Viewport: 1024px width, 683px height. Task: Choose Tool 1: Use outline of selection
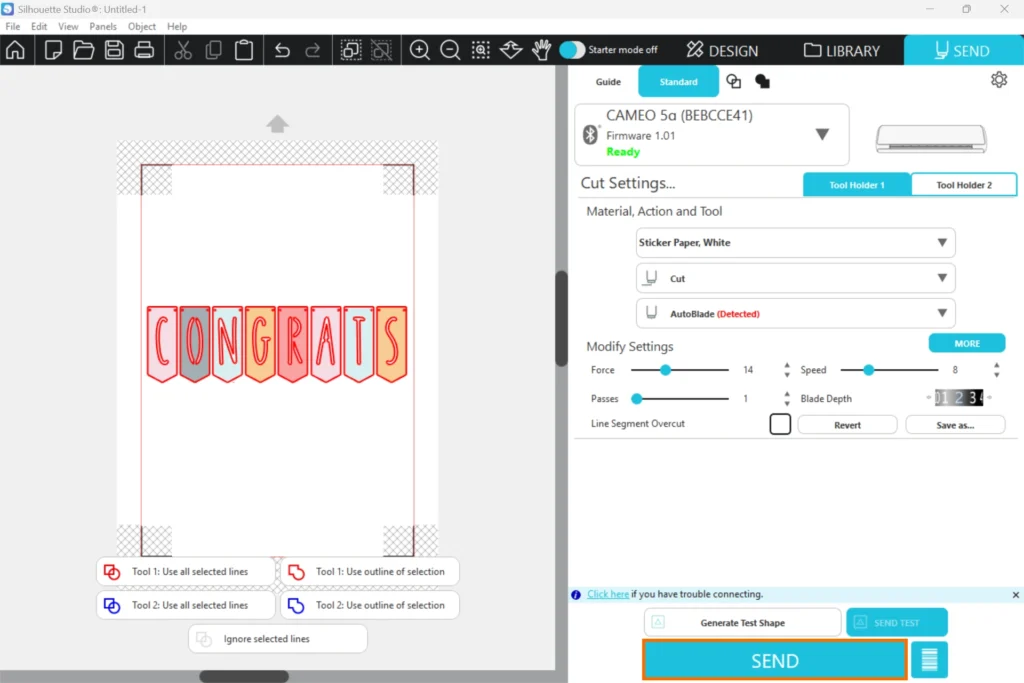pyautogui.click(x=369, y=572)
